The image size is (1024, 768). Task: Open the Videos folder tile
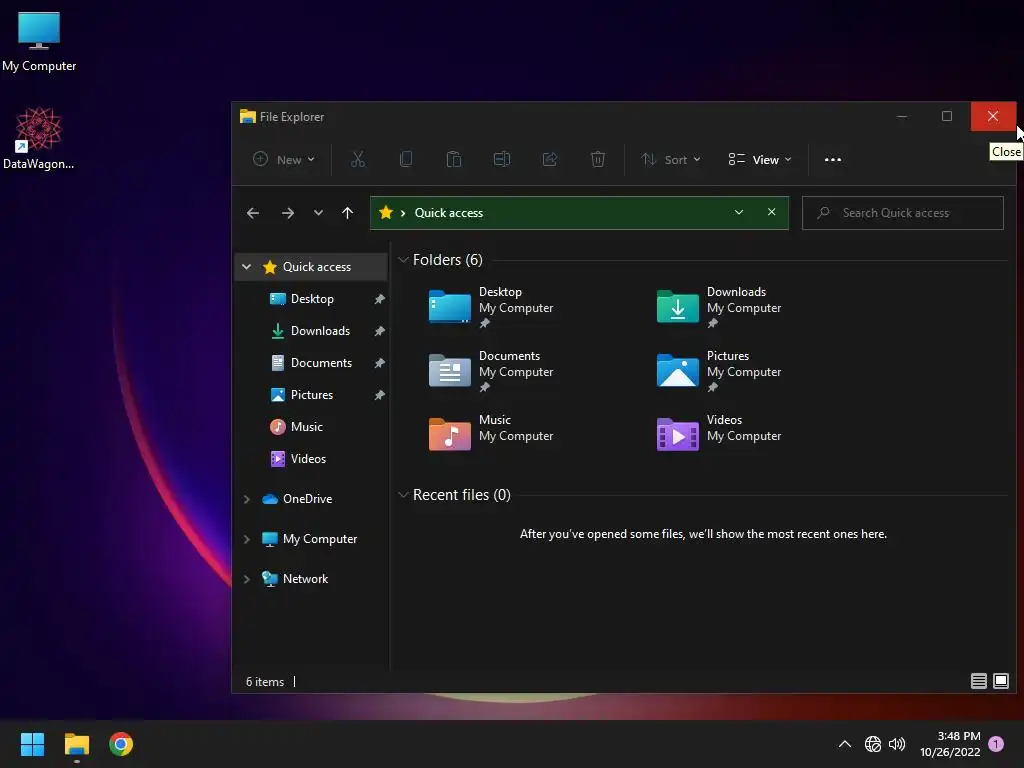(719, 434)
